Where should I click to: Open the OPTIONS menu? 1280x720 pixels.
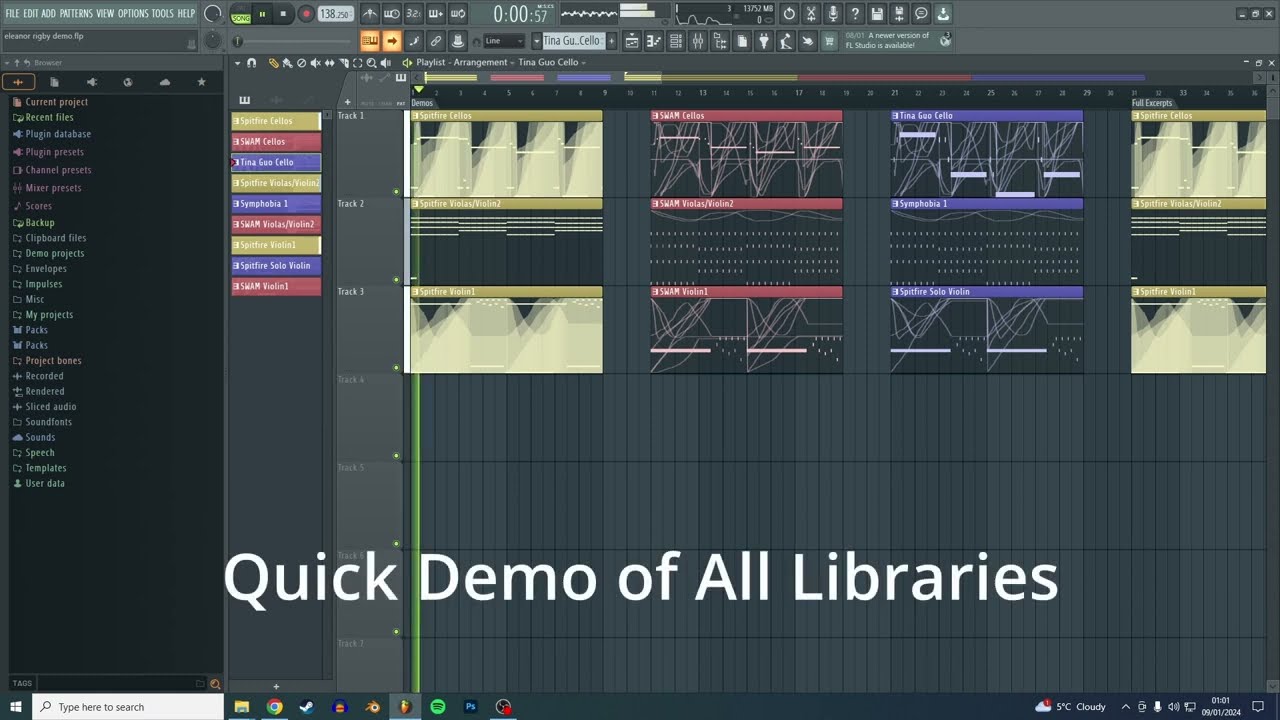coord(133,14)
